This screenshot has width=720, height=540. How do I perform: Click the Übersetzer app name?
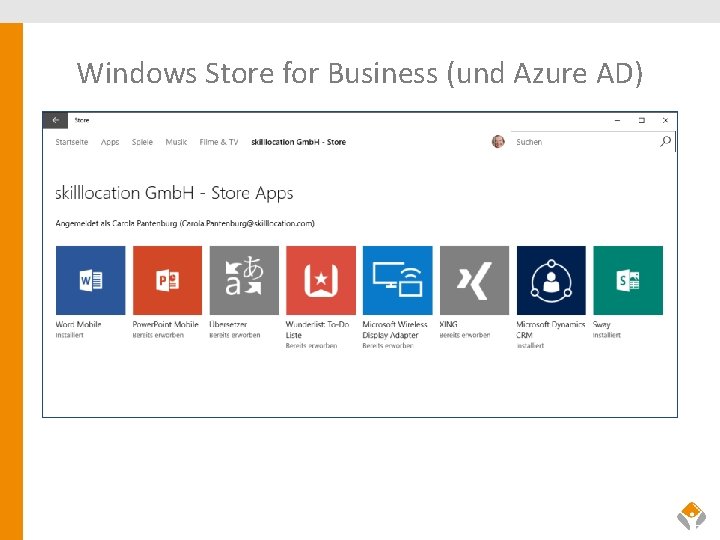click(228, 324)
